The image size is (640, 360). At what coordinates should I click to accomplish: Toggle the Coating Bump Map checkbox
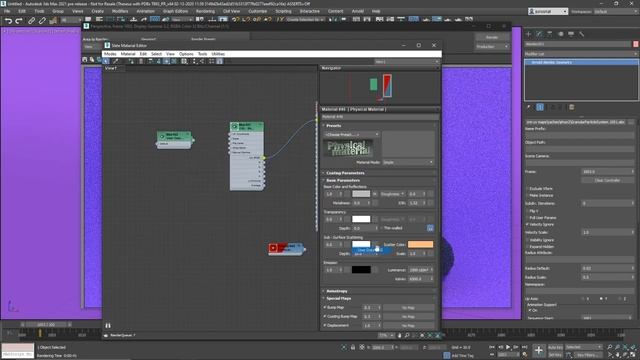click(325, 316)
